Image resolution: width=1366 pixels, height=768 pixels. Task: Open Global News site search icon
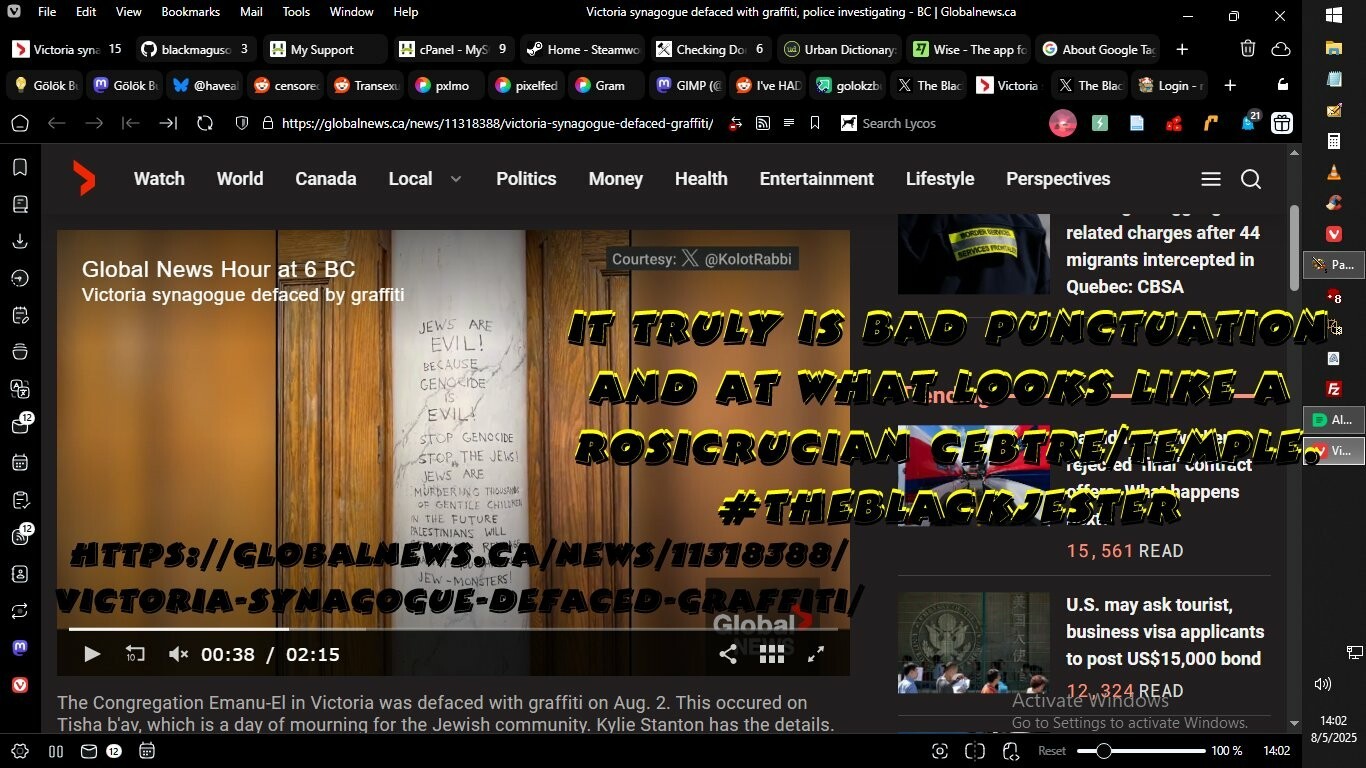[1251, 179]
